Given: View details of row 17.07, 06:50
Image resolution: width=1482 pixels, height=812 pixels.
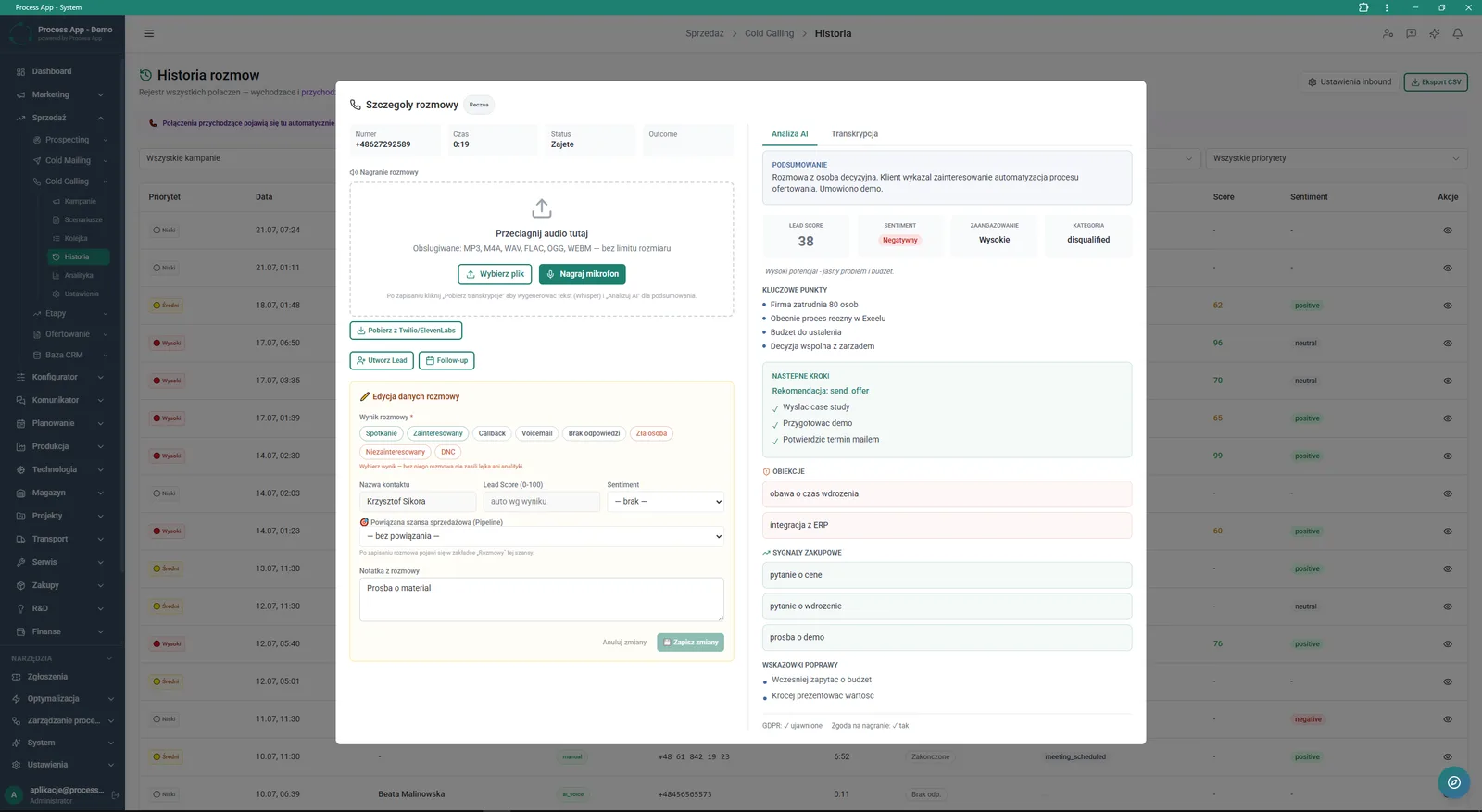Looking at the screenshot, I should click(1448, 344).
